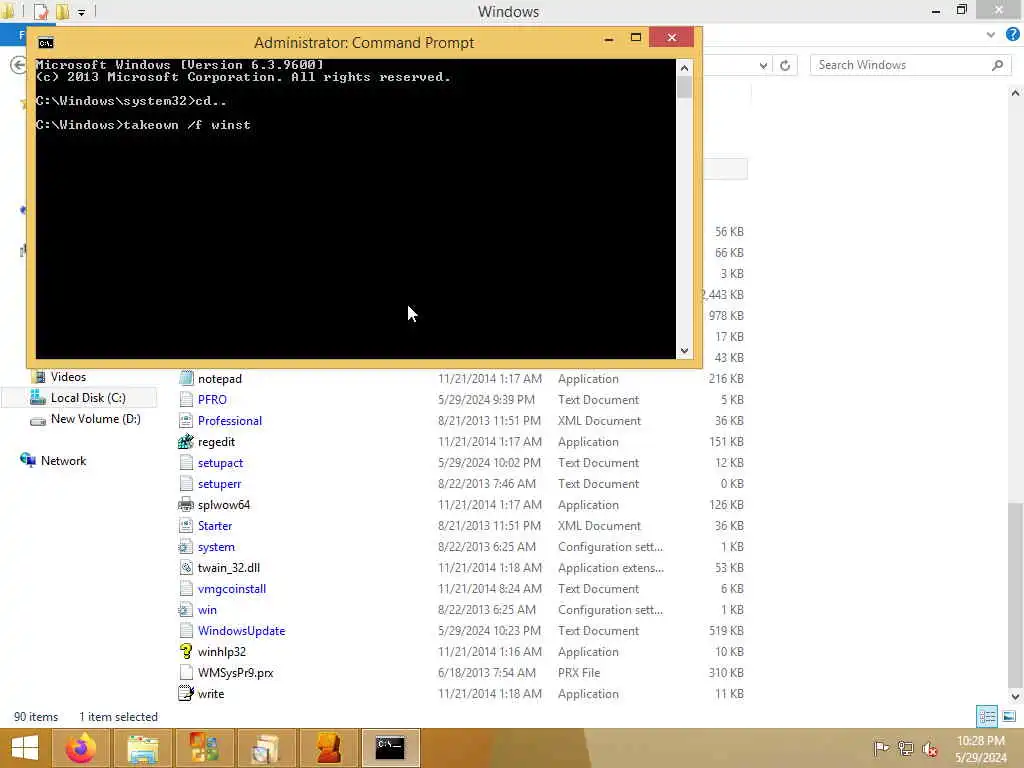Open network tray icon
The height and width of the screenshot is (768, 1024).
coord(905,748)
